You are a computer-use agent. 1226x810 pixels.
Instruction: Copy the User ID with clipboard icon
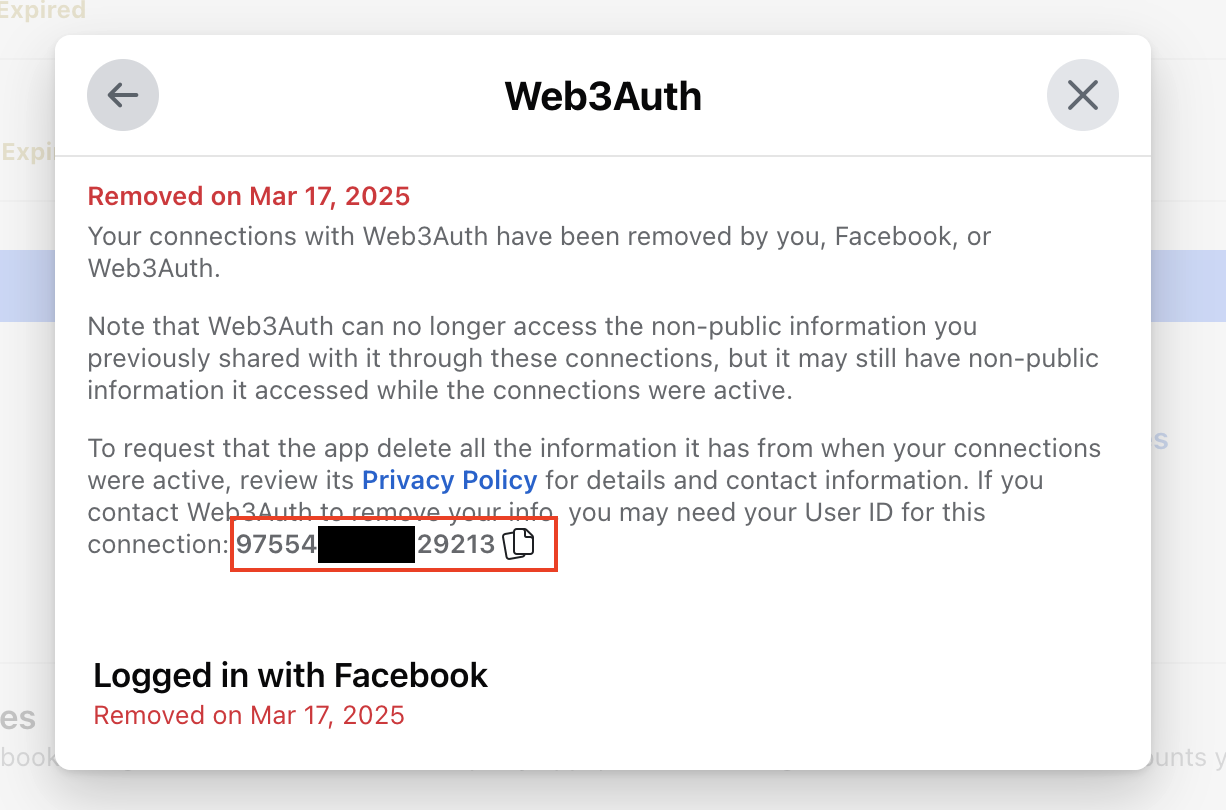518,543
